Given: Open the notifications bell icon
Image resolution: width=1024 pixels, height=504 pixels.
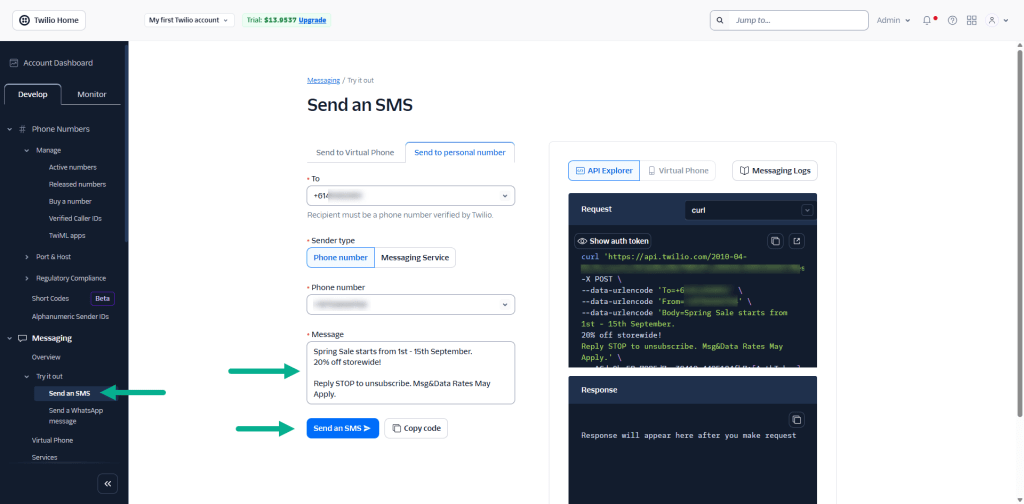Looking at the screenshot, I should point(927,20).
